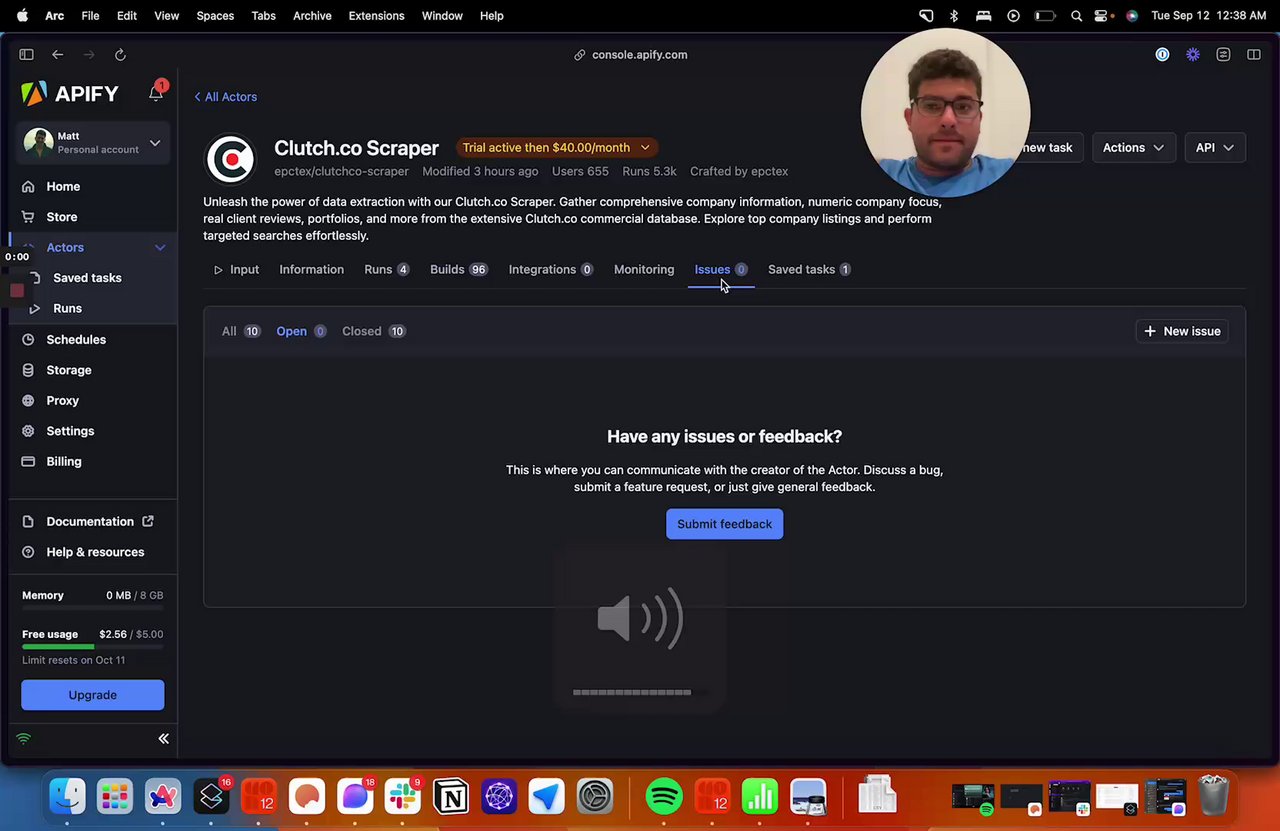1280x831 pixels.
Task: Open the site controls sliders icon
Action: tap(1223, 55)
